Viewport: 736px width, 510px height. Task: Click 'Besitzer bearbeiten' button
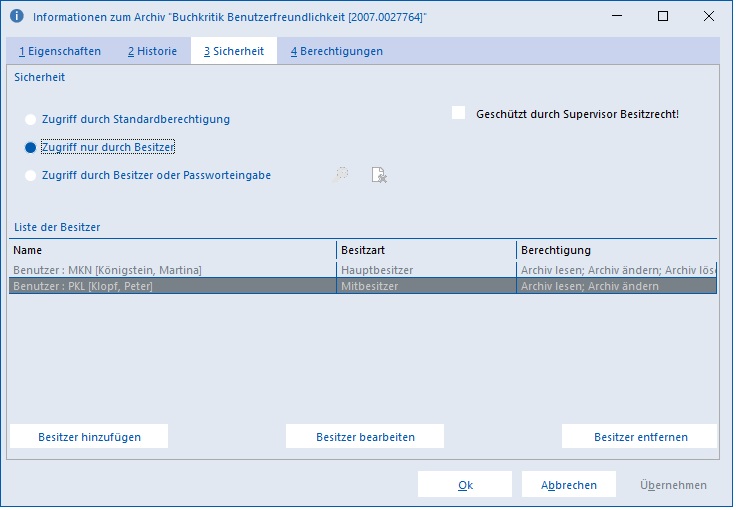[365, 437]
